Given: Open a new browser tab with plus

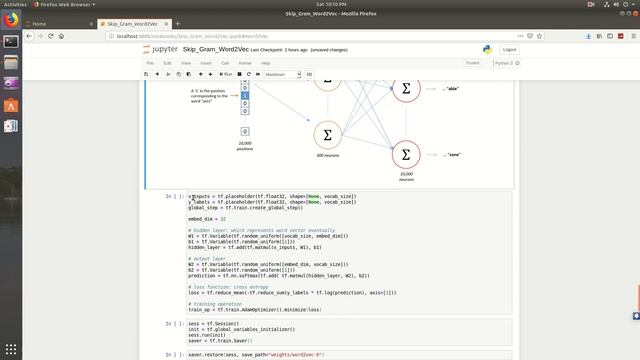Looking at the screenshot, I should click(178, 24).
